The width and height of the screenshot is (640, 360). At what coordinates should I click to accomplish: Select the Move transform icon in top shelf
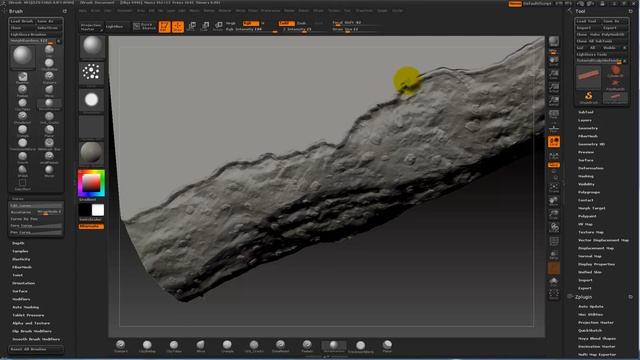point(191,27)
